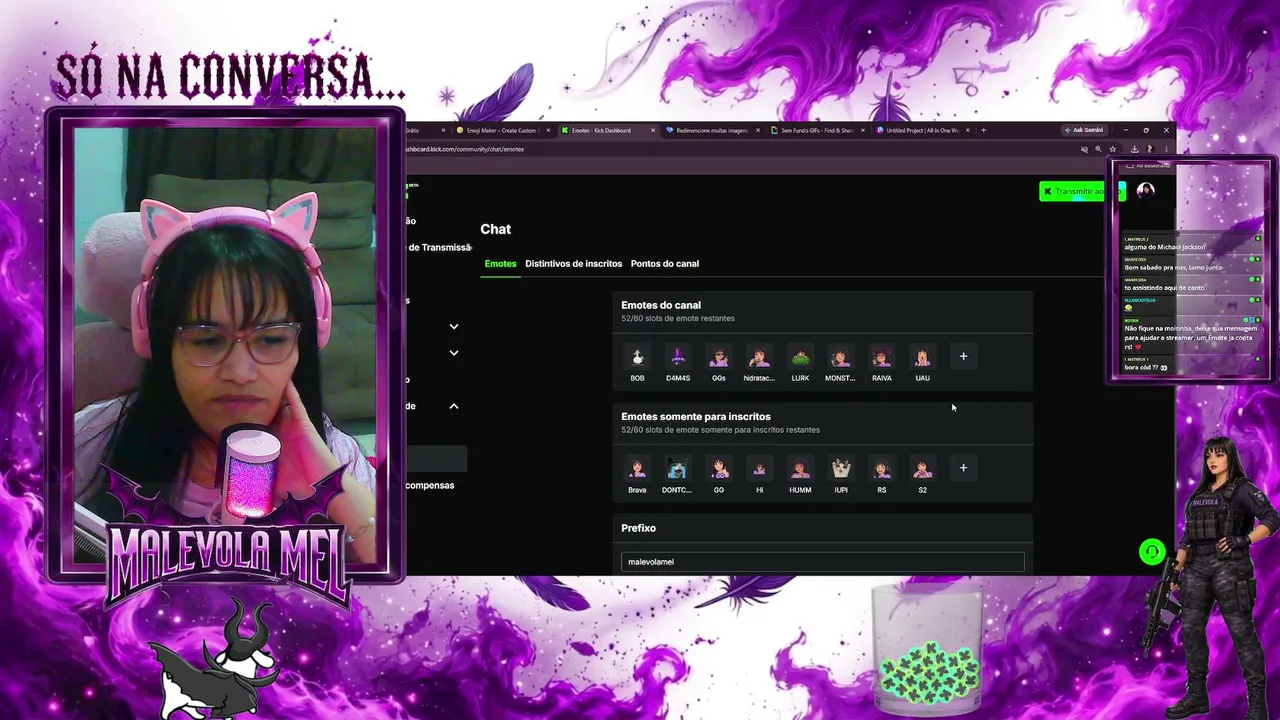
Task: Click the zoom magnifier icon in address bar
Action: click(1098, 149)
